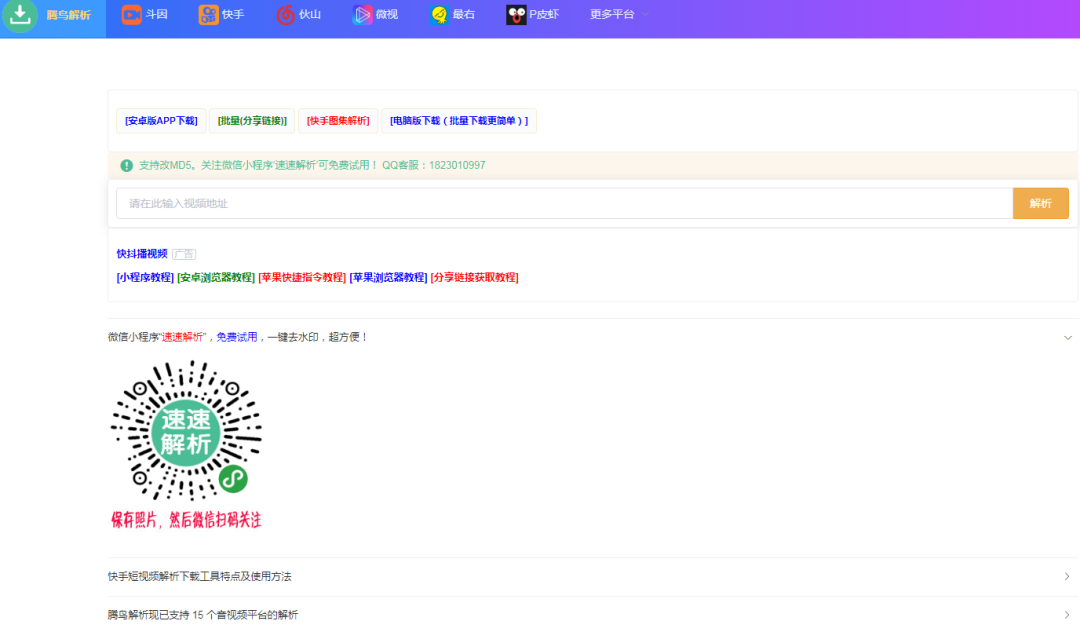Click the 安卓版APP下载 button
The width and height of the screenshot is (1080, 632).
pyautogui.click(x=161, y=121)
